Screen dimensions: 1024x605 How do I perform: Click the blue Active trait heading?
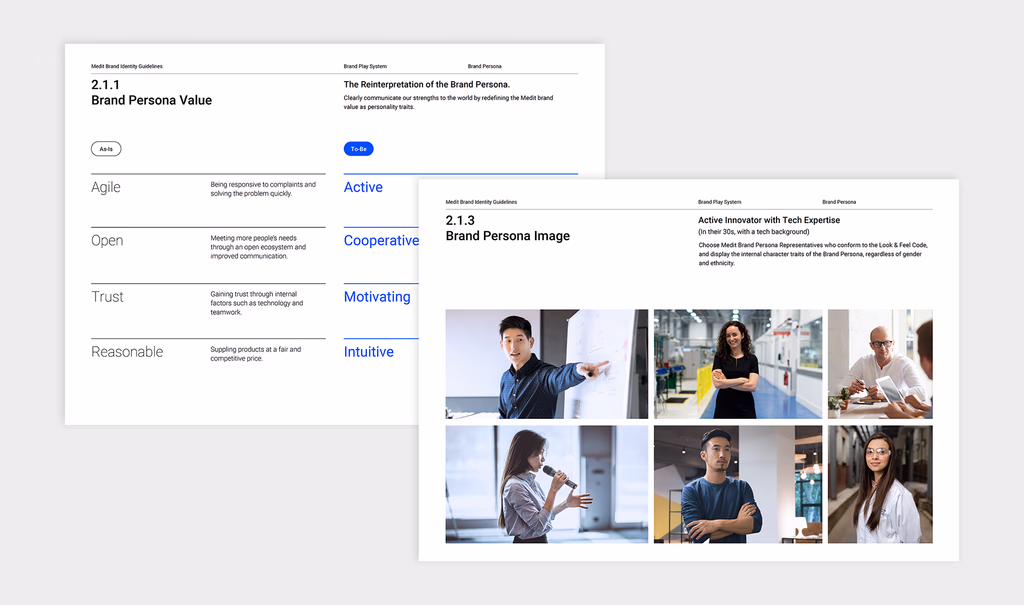[x=363, y=188]
